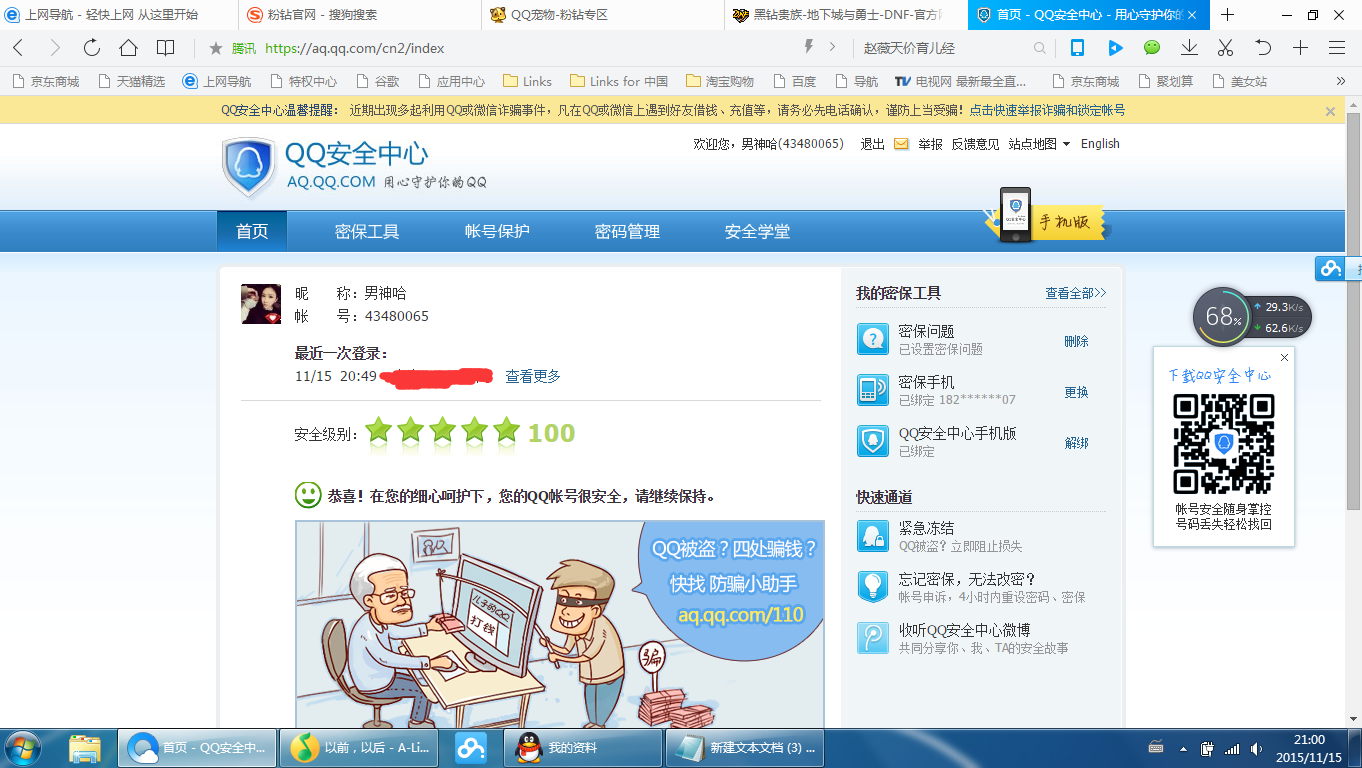Viewport: 1362px width, 768px height.
Task: Reload the page with the refresh icon
Action: 92,48
